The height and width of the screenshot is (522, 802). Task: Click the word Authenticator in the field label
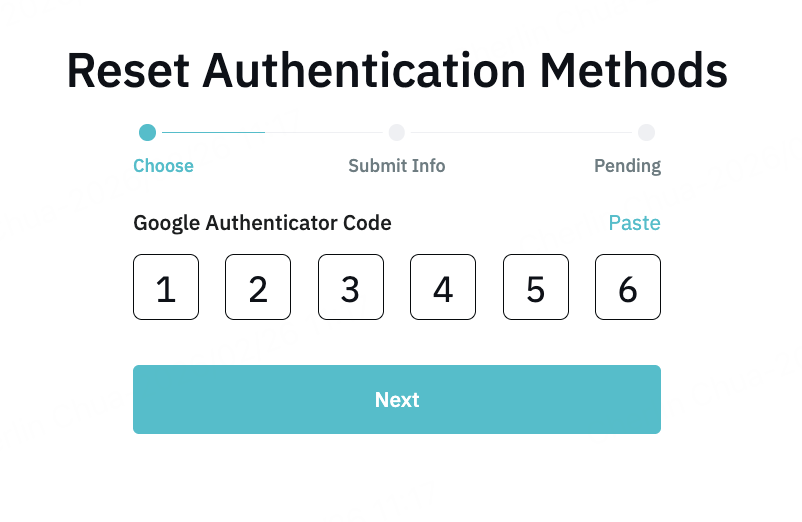coord(267,223)
